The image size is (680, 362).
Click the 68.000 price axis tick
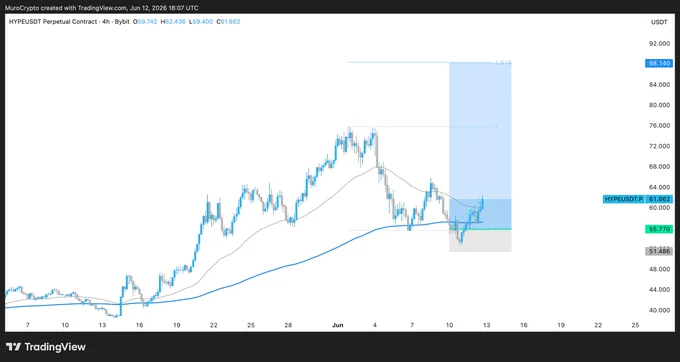pyautogui.click(x=659, y=166)
